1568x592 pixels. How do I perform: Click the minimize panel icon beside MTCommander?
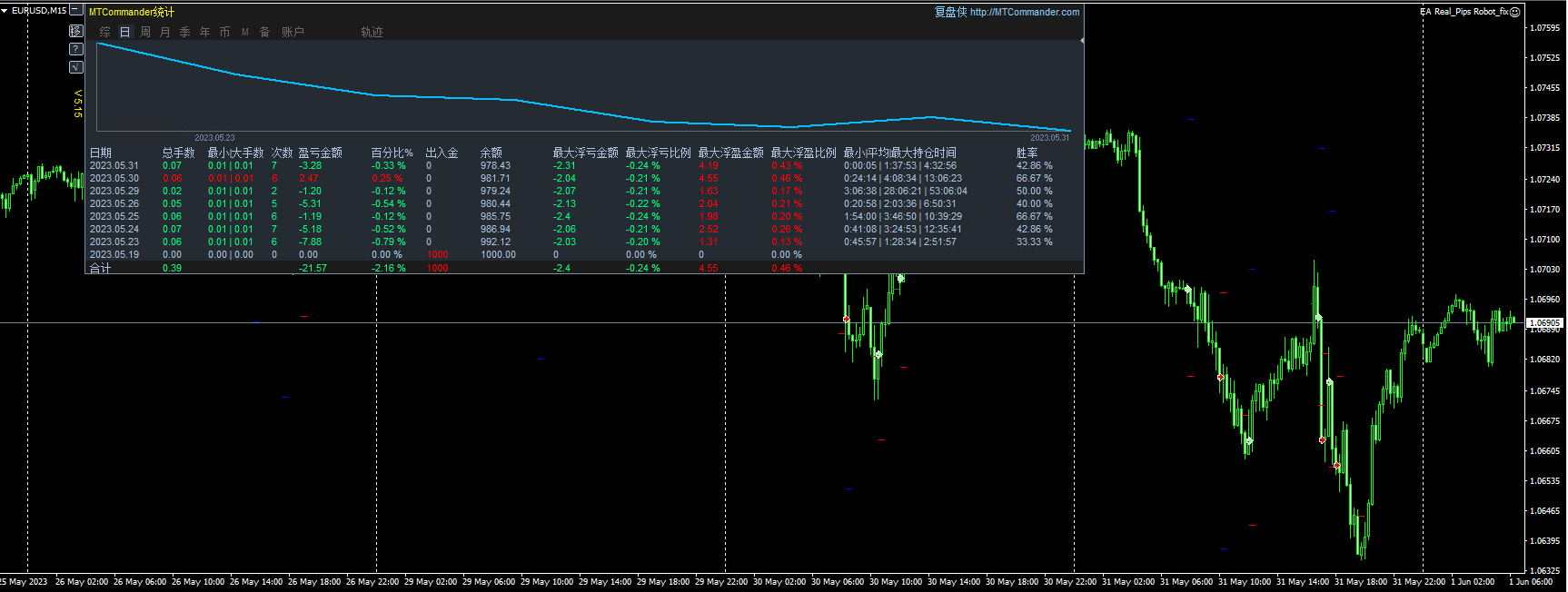(x=76, y=11)
